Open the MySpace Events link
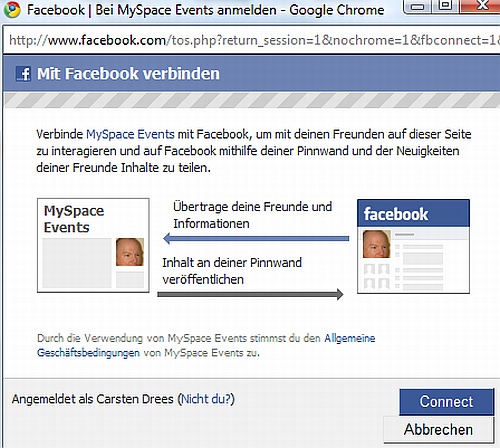The height and width of the screenshot is (448, 500). tap(130, 134)
